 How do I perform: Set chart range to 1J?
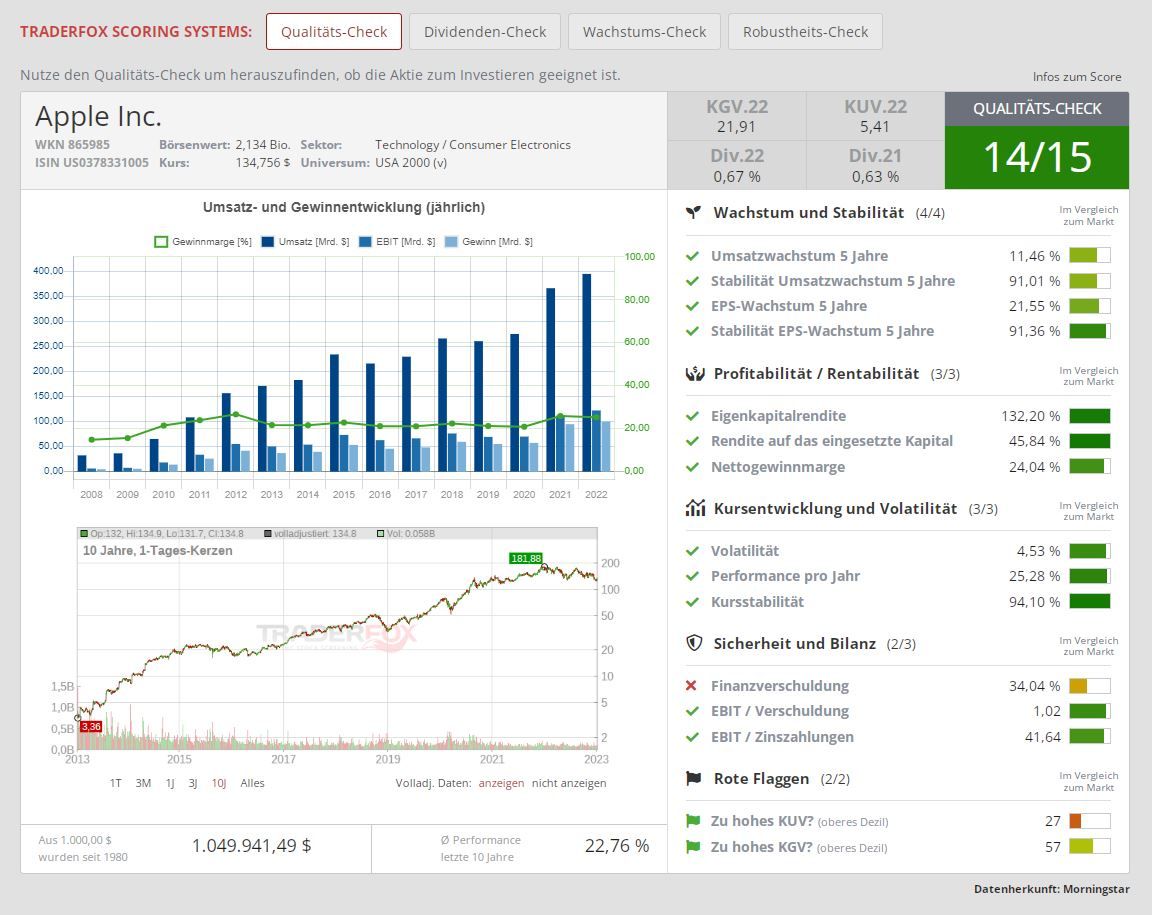tap(170, 783)
